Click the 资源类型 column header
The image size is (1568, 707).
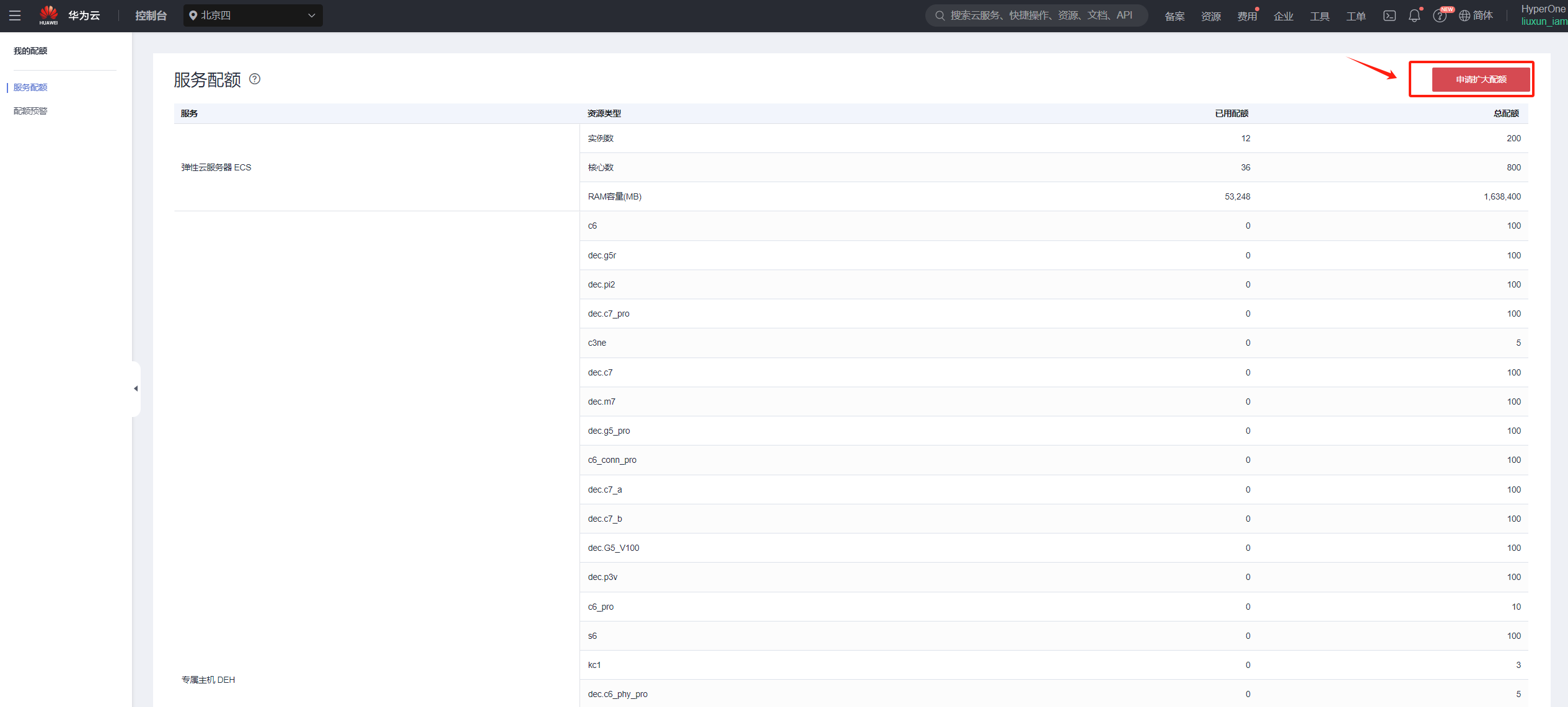pos(604,113)
